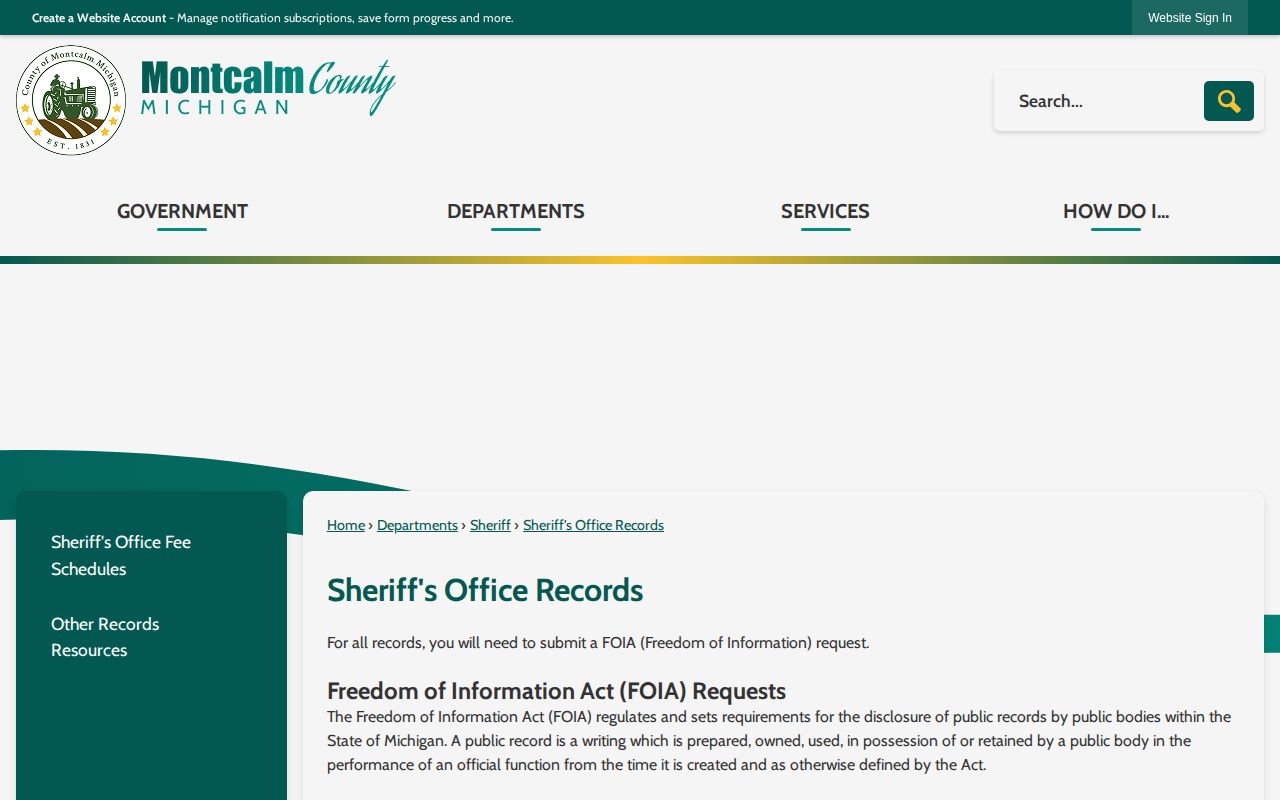This screenshot has height=800, width=1280.
Task: Open the How Do I... menu
Action: tap(1116, 211)
